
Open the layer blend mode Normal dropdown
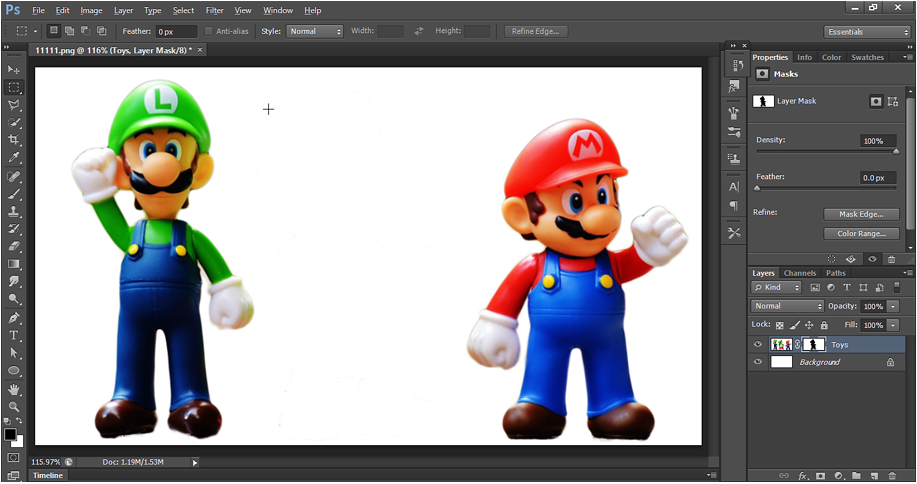click(x=787, y=306)
